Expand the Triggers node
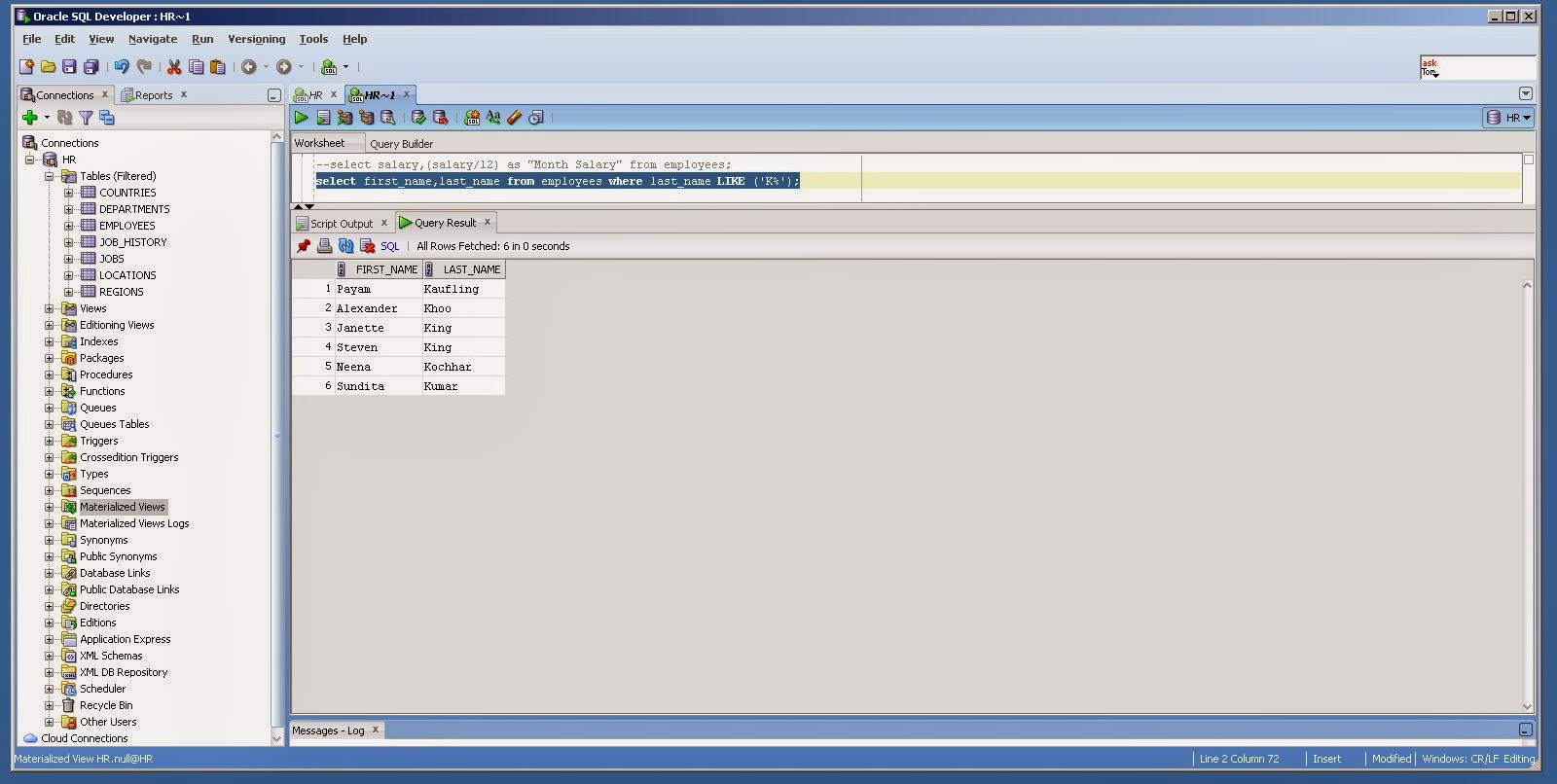Screen dimensions: 1557x784 point(50,441)
